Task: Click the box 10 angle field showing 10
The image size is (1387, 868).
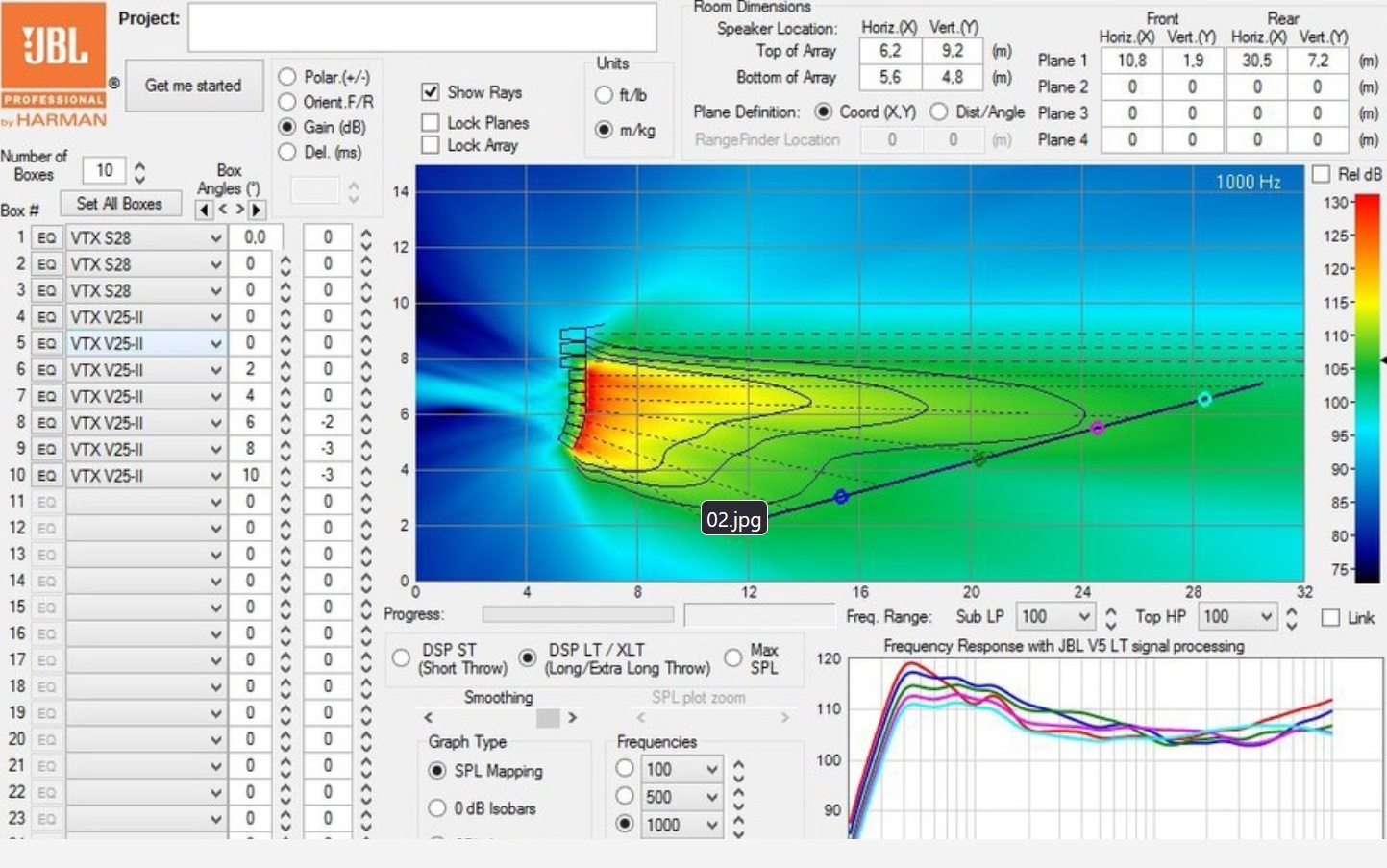Action: pyautogui.click(x=252, y=476)
